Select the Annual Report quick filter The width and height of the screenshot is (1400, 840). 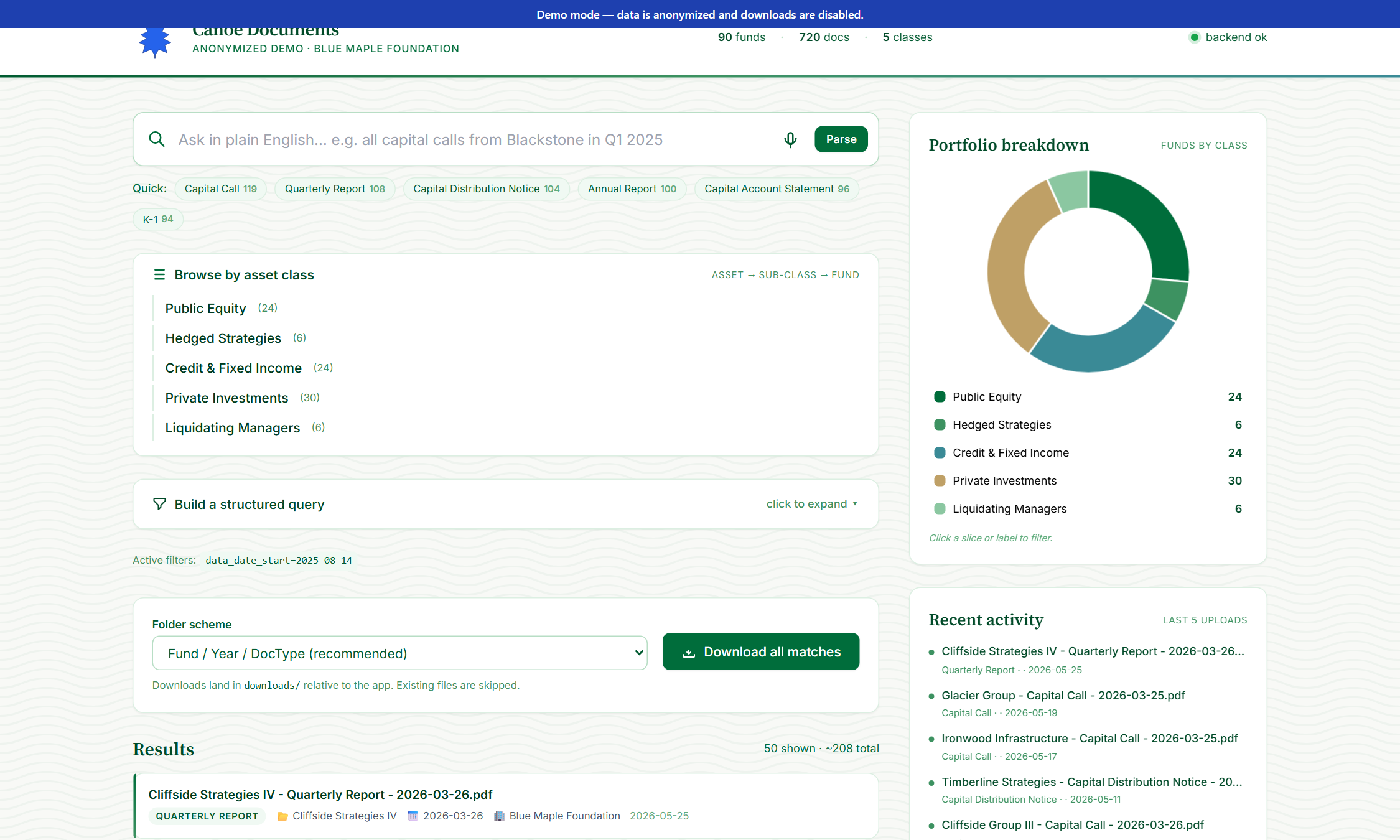tap(632, 189)
